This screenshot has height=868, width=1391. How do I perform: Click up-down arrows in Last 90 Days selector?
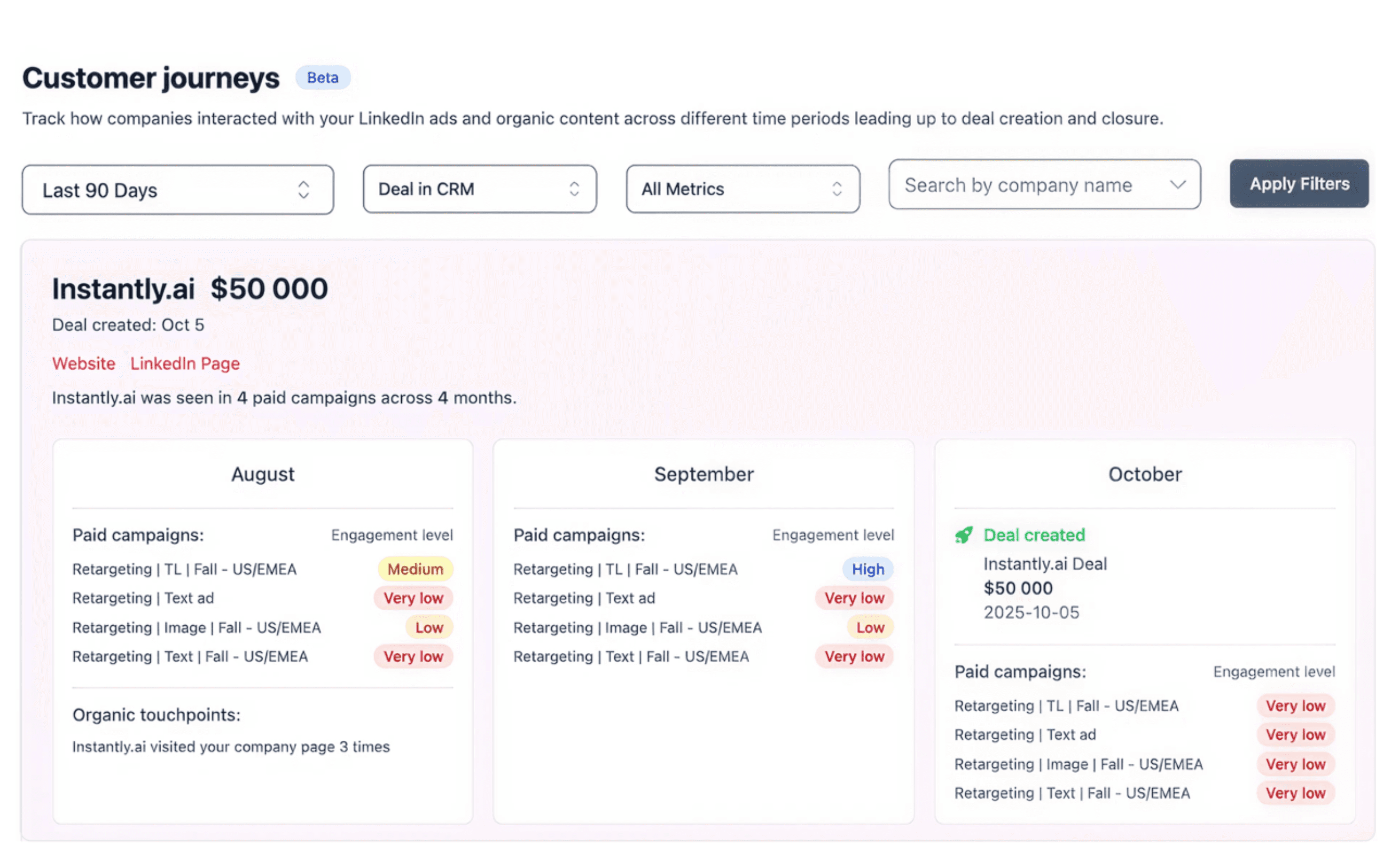[x=303, y=190]
